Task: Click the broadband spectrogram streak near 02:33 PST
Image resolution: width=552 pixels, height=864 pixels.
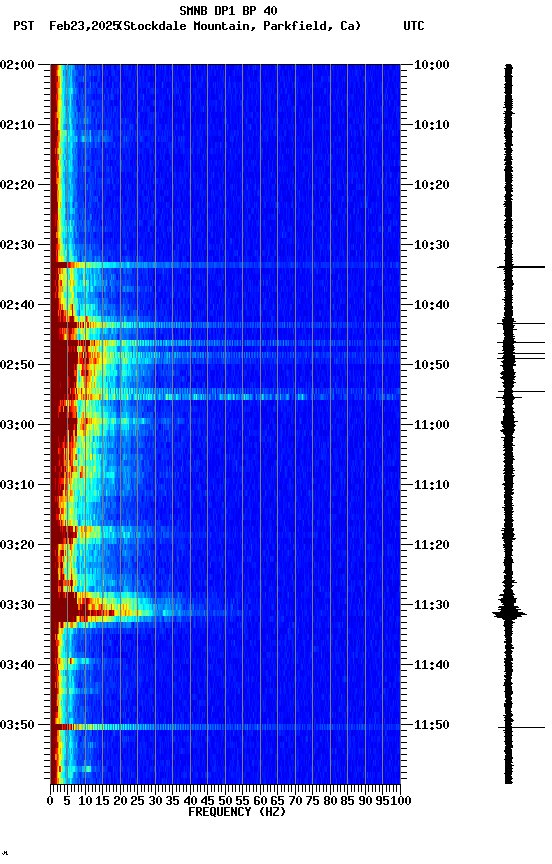Action: click(225, 266)
